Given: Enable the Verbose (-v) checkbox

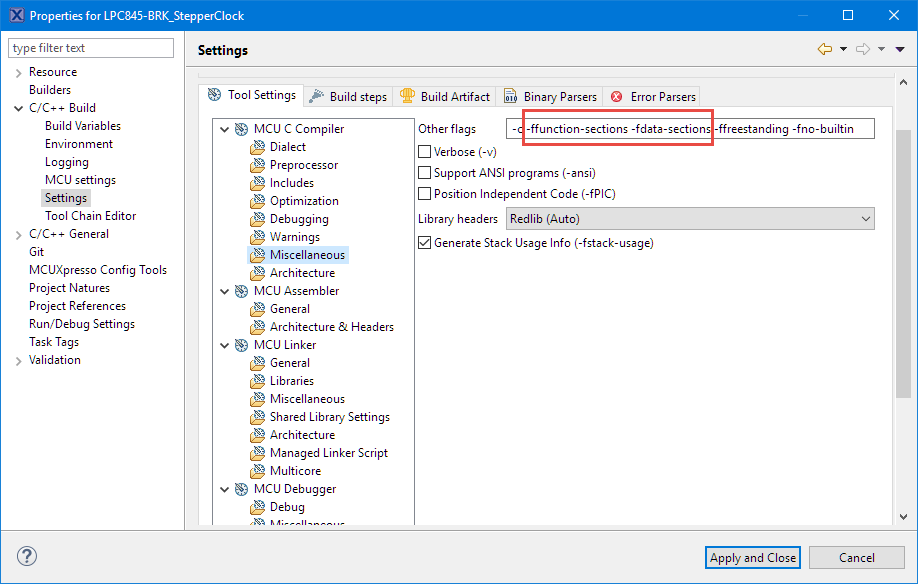Looking at the screenshot, I should point(424,152).
